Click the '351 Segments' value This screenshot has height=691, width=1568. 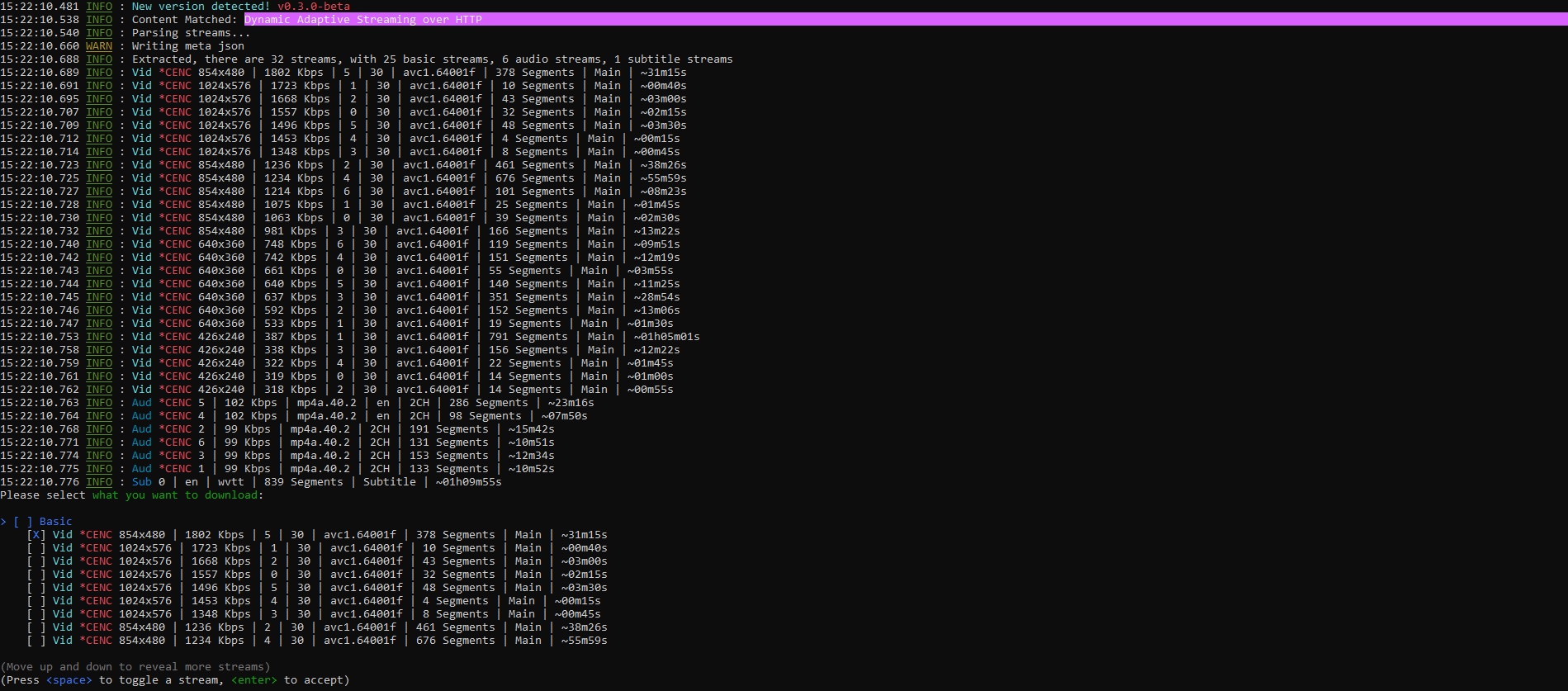coord(528,297)
